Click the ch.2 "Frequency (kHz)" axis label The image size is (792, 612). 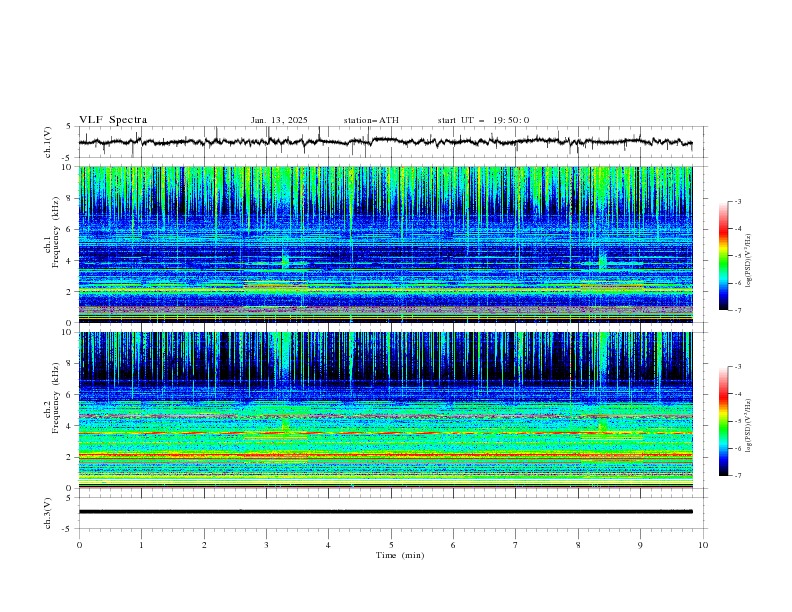56,398
